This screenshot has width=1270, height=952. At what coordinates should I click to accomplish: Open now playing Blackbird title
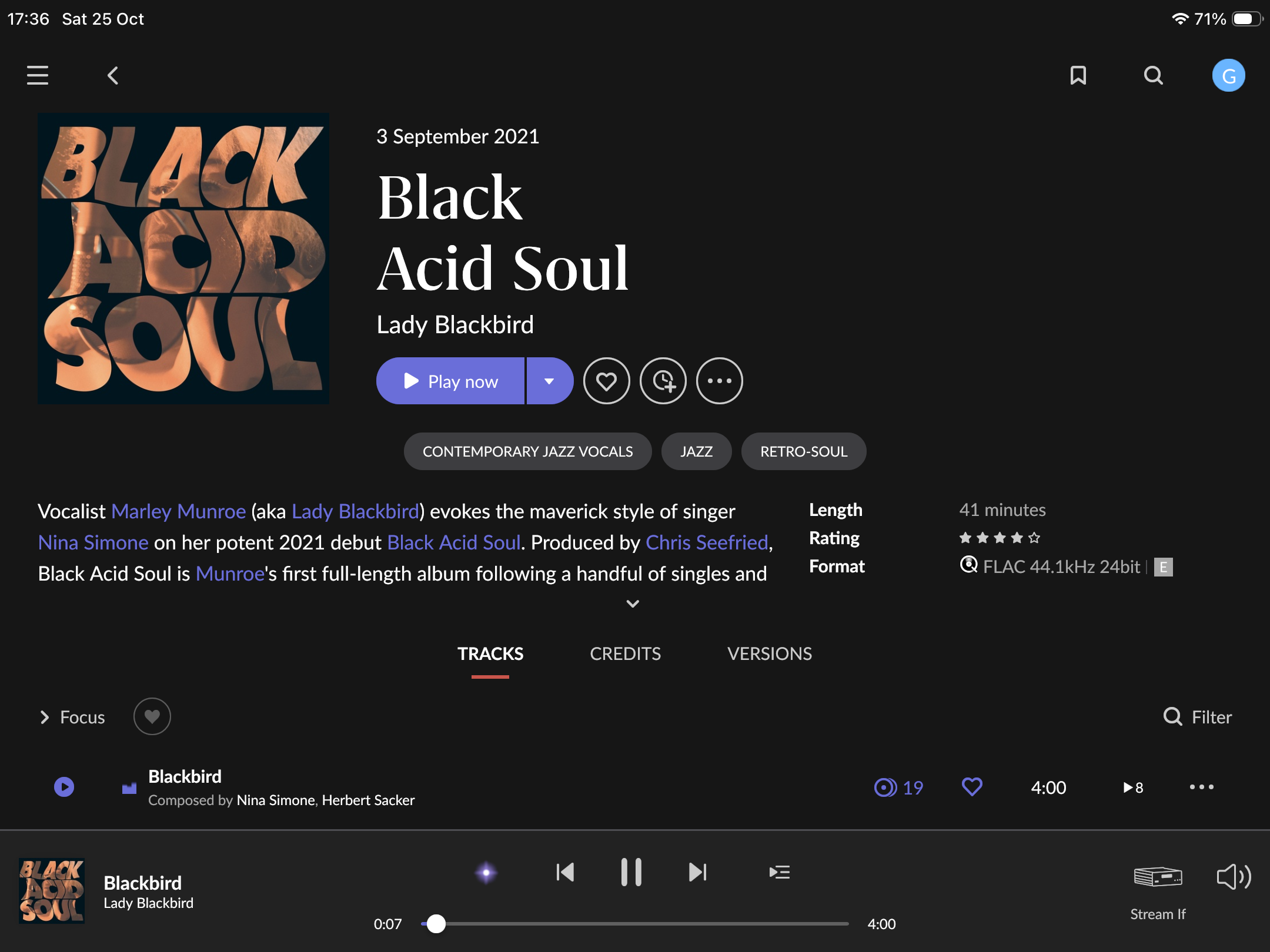(142, 883)
